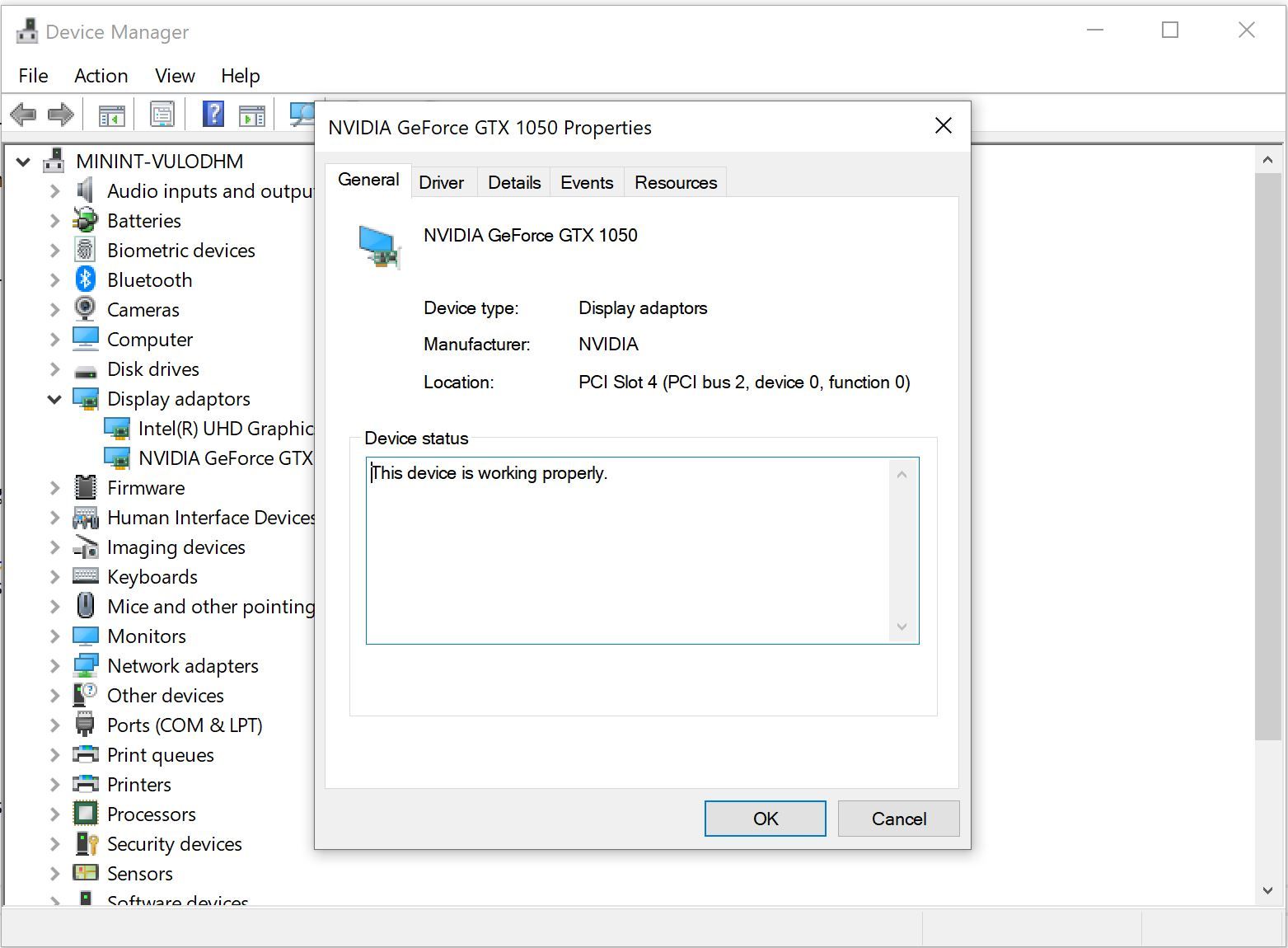Select the Monitors tree label

[147, 636]
